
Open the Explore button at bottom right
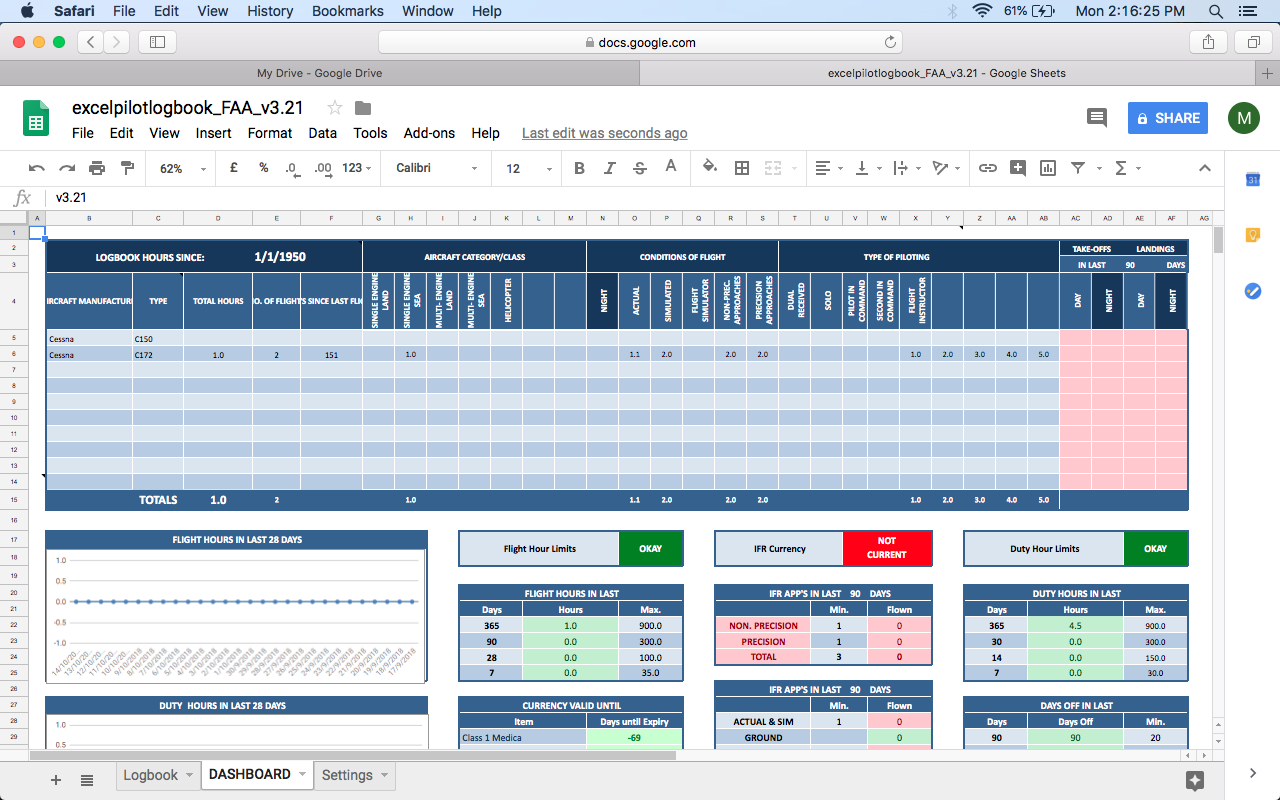[1194, 780]
